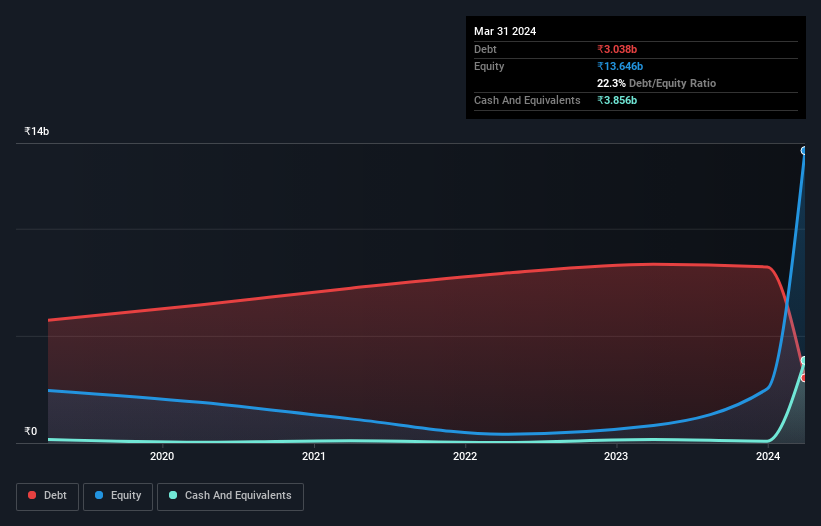Click the ₹13.646b equity value
Viewport: 821px width, 526px height.
pyautogui.click(x=620, y=66)
